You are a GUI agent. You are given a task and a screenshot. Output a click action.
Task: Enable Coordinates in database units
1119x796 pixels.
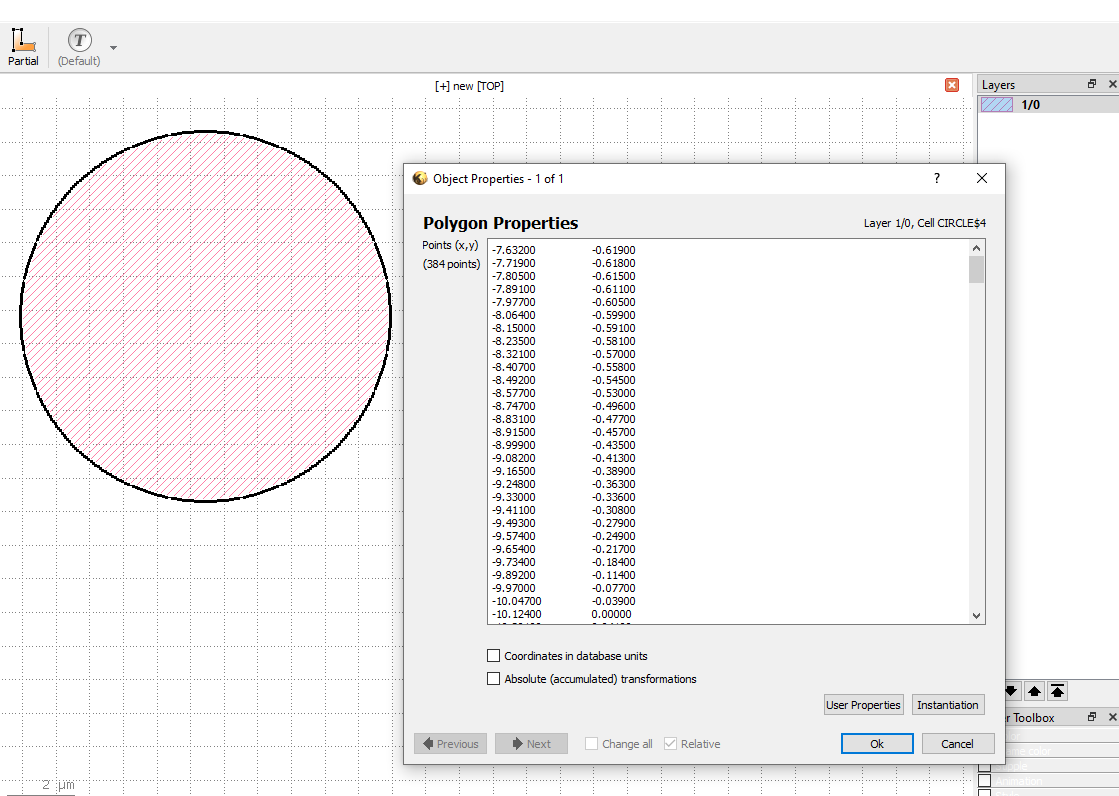[493, 655]
